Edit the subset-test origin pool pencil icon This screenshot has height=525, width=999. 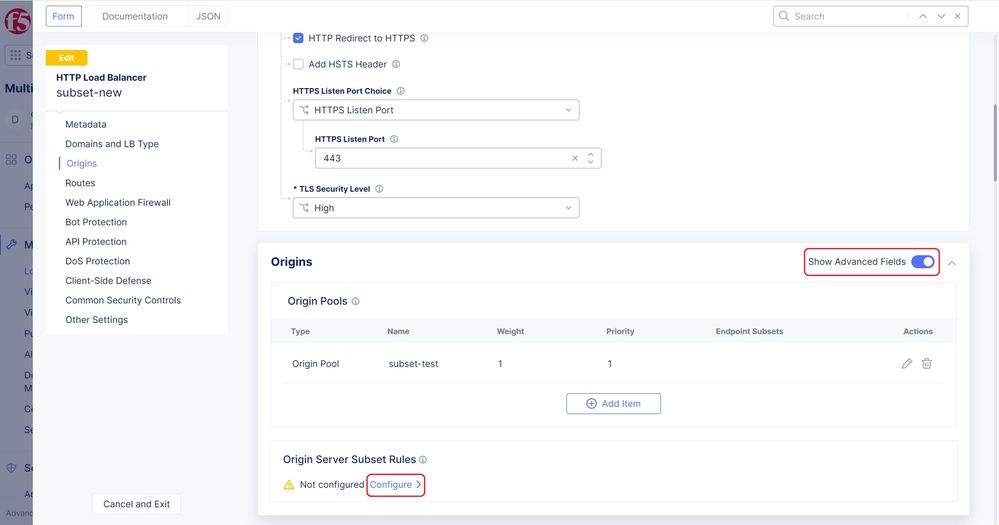point(907,364)
